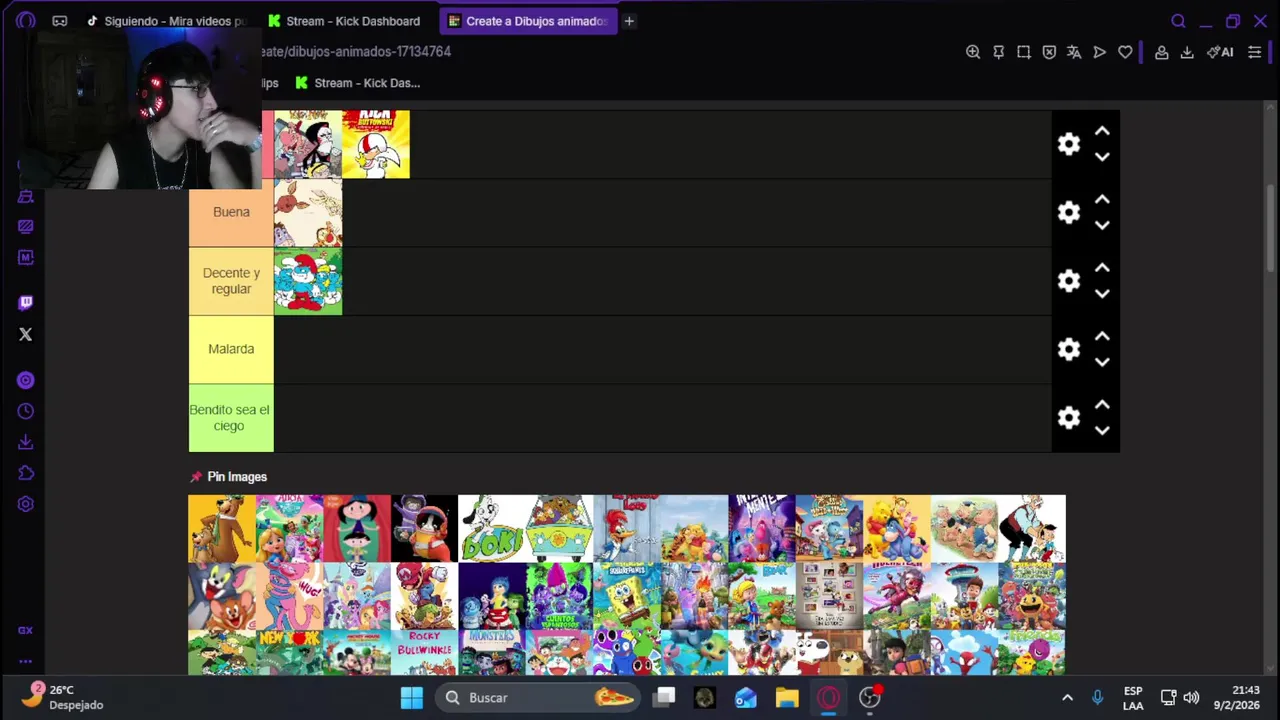Click the Malarda yellow tier label

(231, 349)
